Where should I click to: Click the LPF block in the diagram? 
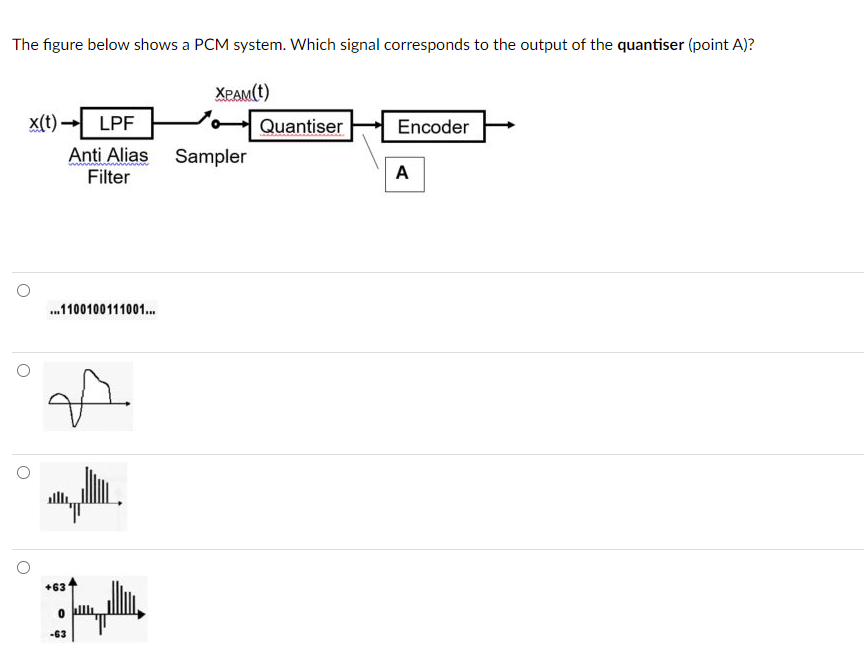point(117,124)
